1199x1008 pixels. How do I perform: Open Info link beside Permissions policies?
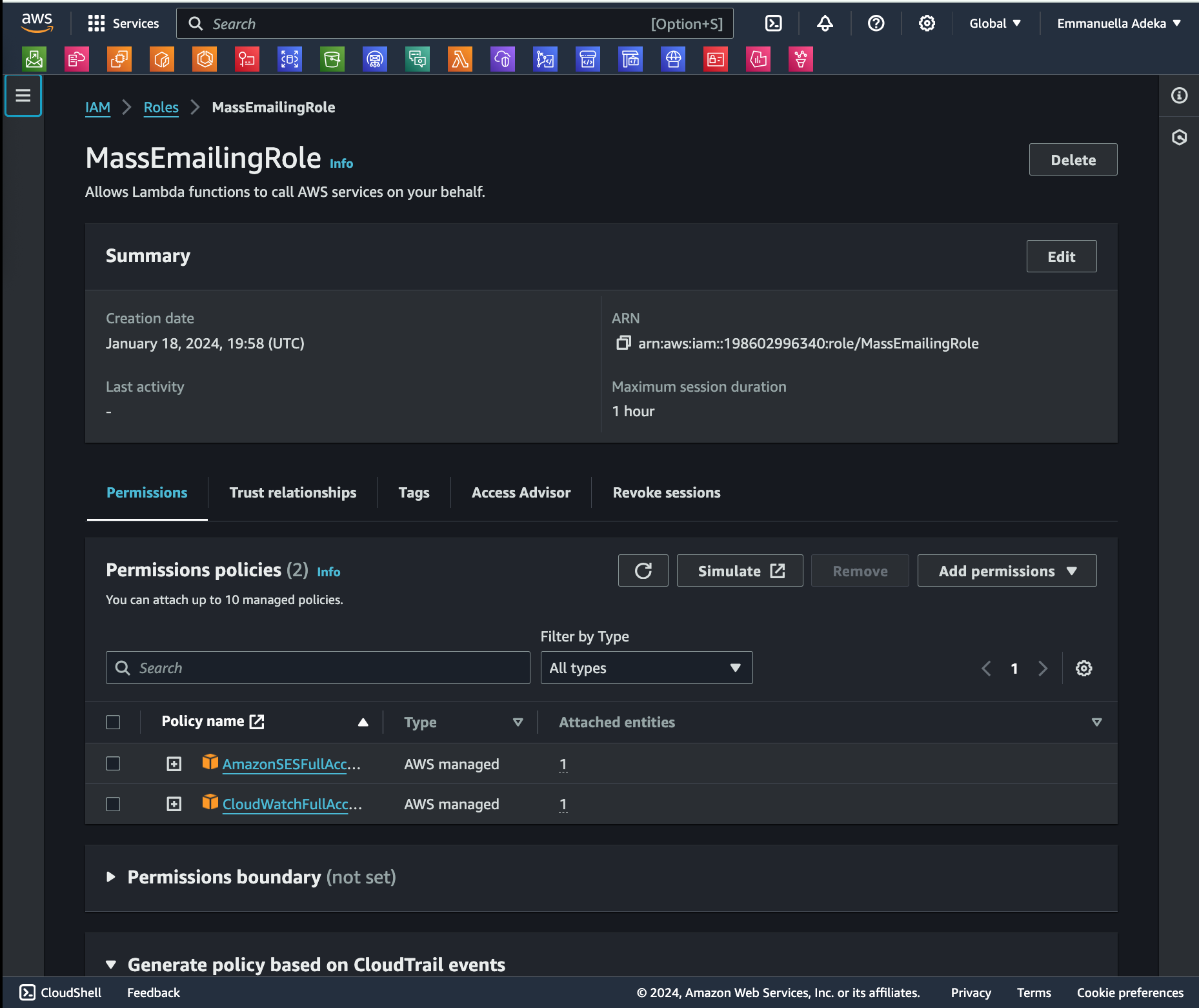pyautogui.click(x=328, y=572)
